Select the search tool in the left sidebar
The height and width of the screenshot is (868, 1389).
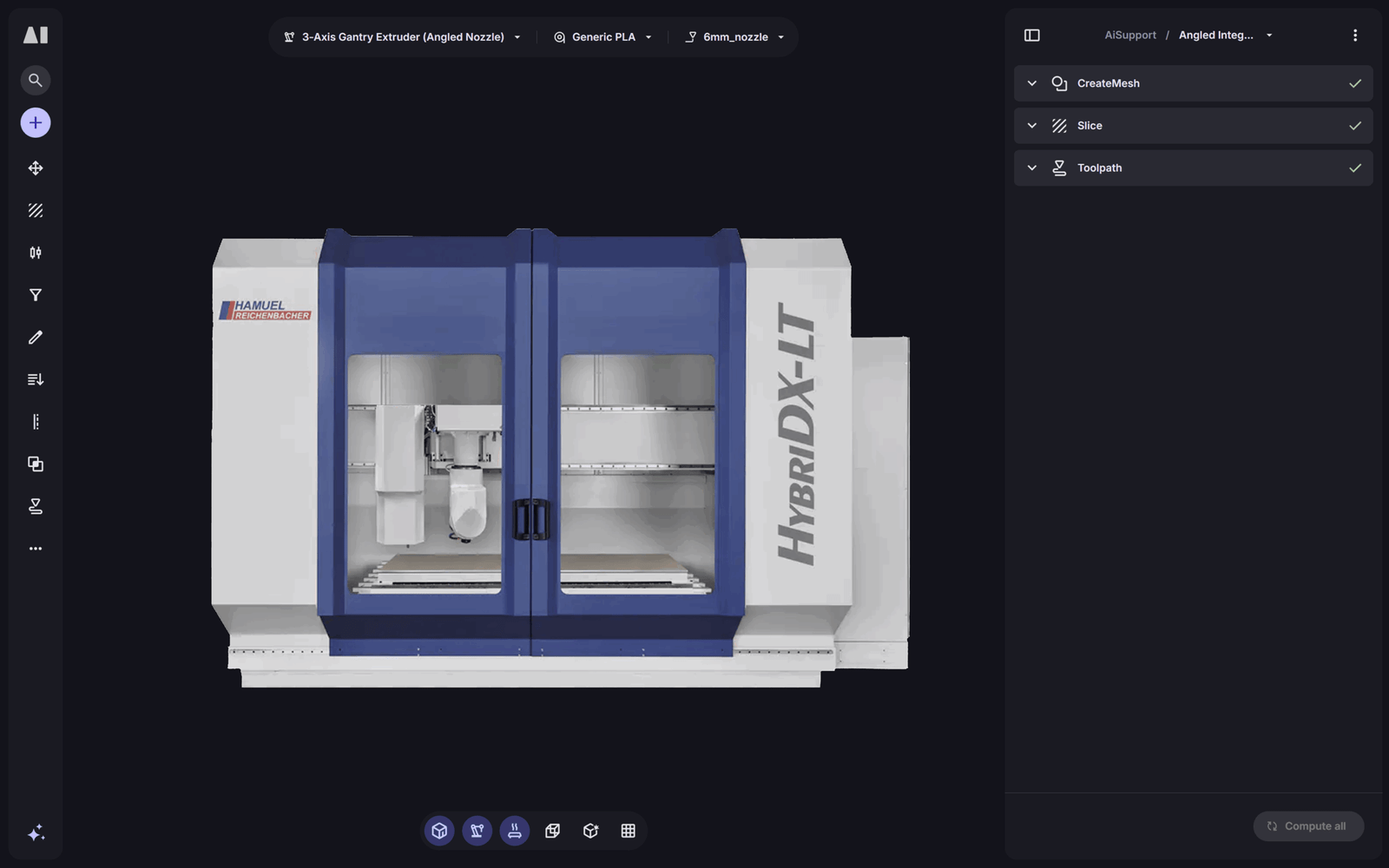(x=35, y=80)
